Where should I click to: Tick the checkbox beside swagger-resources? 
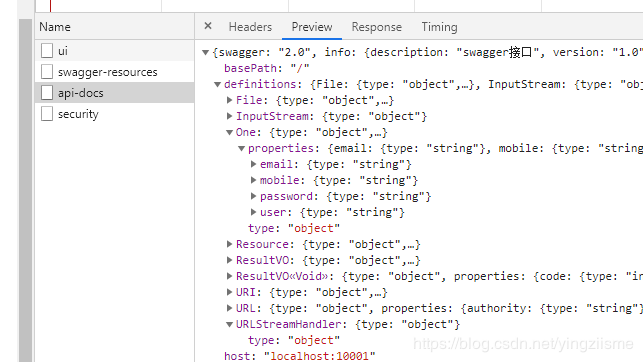coord(47,72)
